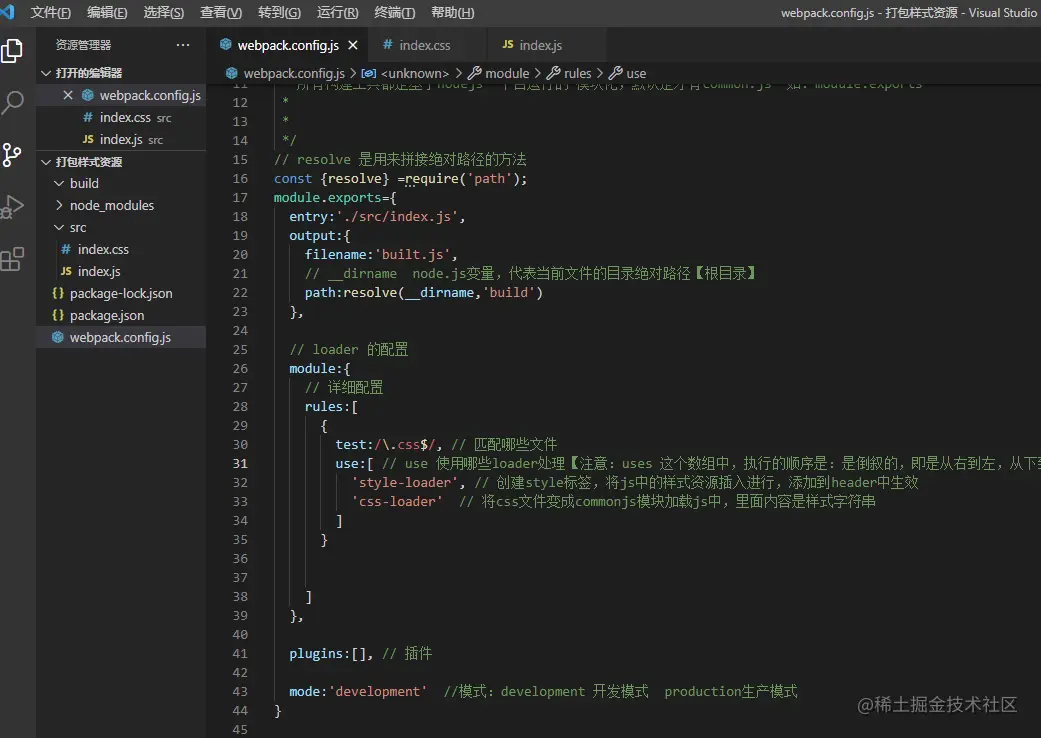Image resolution: width=1041 pixels, height=738 pixels.
Task: Open package.json in file tree
Action: [121, 315]
